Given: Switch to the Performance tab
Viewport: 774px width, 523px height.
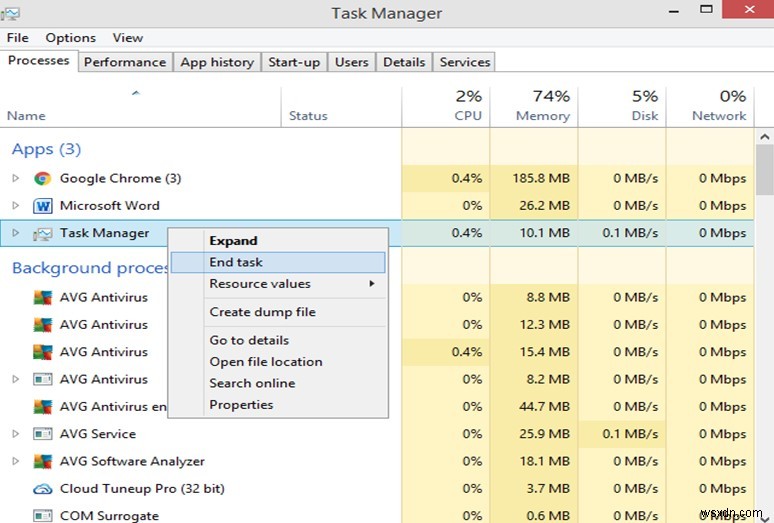Looking at the screenshot, I should [125, 62].
